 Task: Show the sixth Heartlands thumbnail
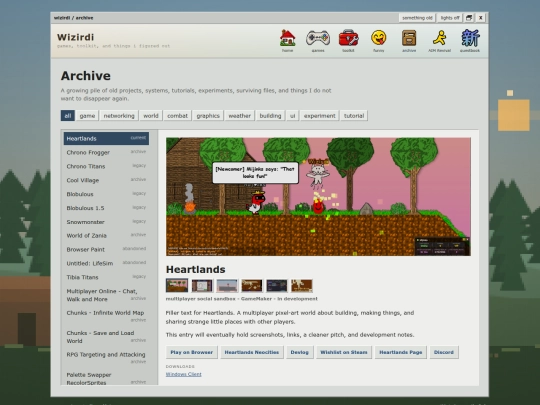(302, 285)
